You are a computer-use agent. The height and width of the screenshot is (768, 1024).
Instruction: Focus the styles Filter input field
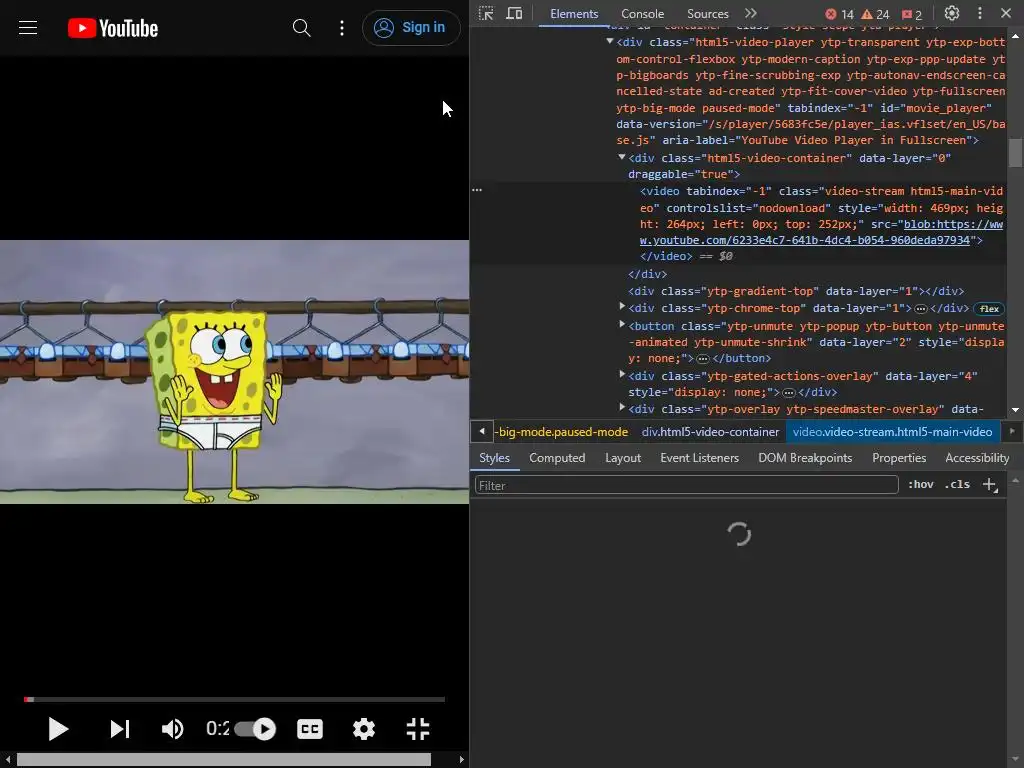click(x=686, y=485)
